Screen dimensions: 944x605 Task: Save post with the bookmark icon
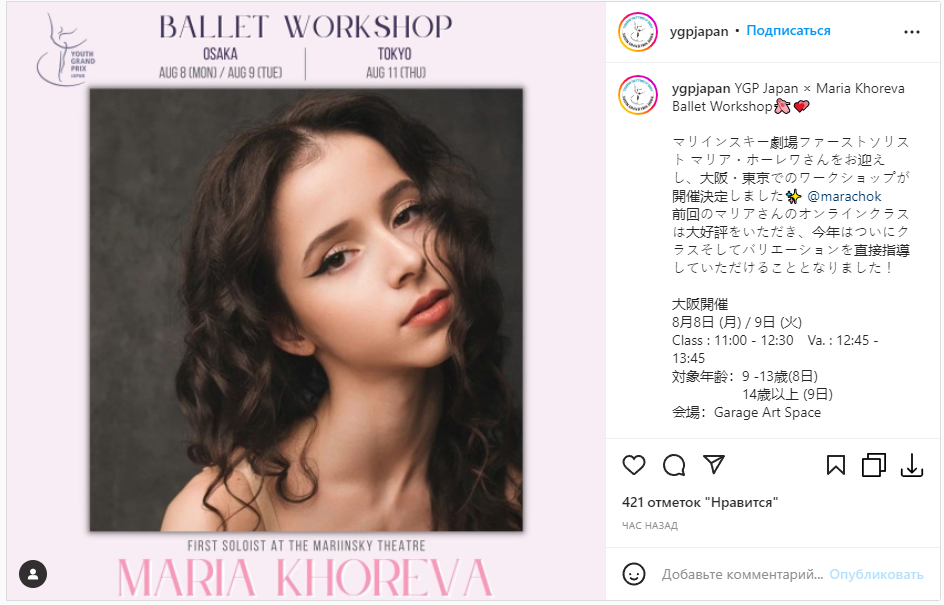(x=836, y=465)
